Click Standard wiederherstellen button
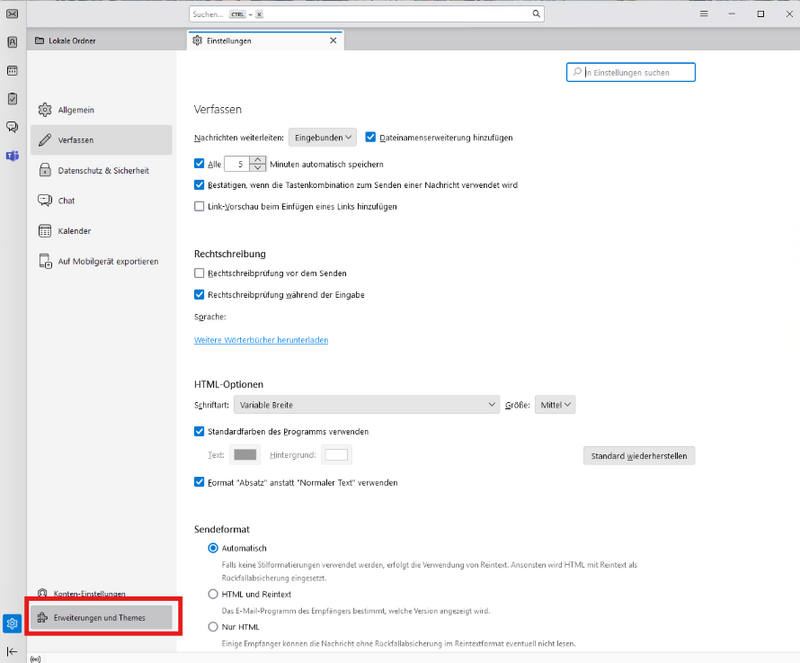The width and height of the screenshot is (800, 663). [x=639, y=456]
